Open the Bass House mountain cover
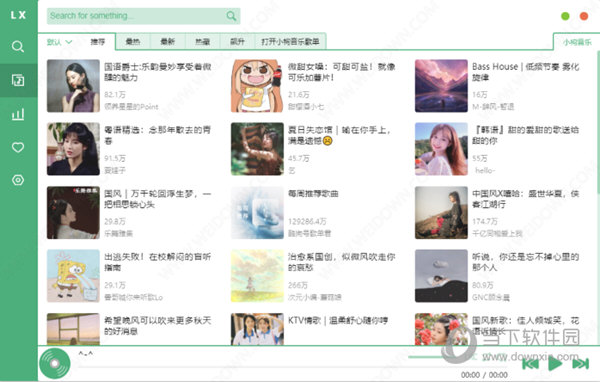Viewport: 600px width, 382px height. click(441, 86)
